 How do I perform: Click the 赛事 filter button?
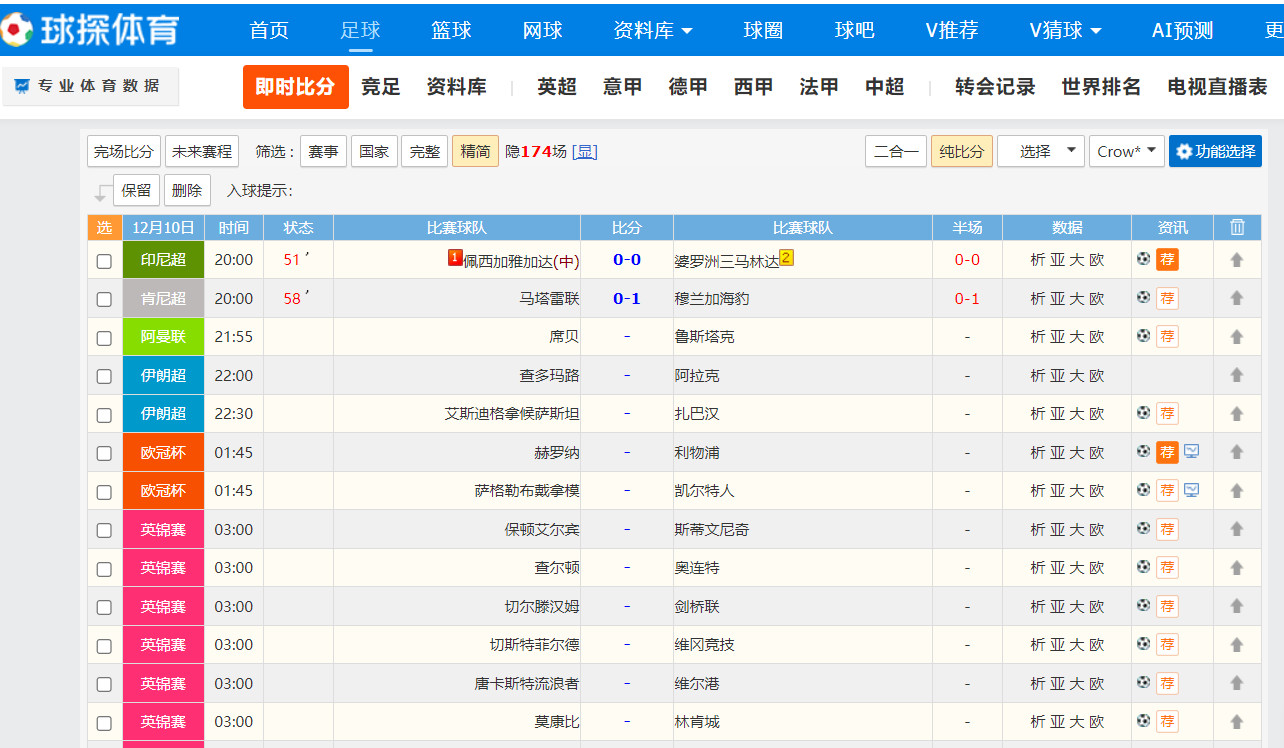pos(323,151)
